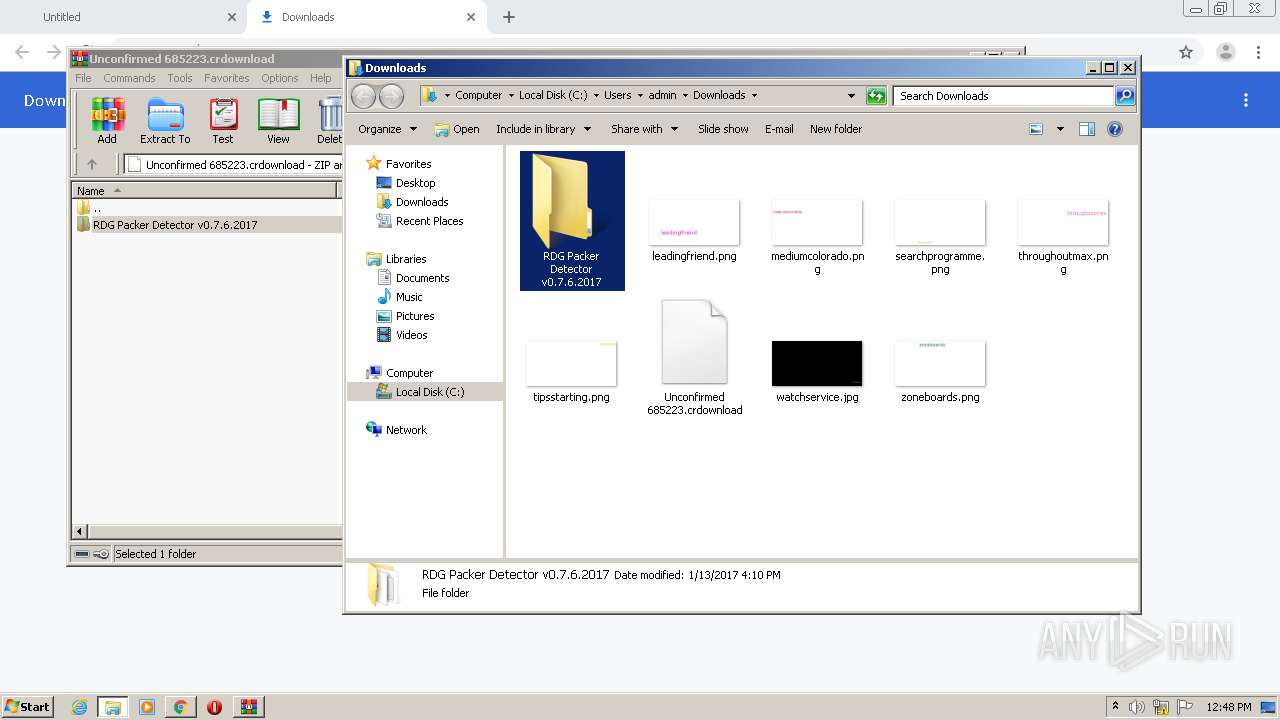Expand Downloads breadcrumb arrow in address bar

pos(754,96)
